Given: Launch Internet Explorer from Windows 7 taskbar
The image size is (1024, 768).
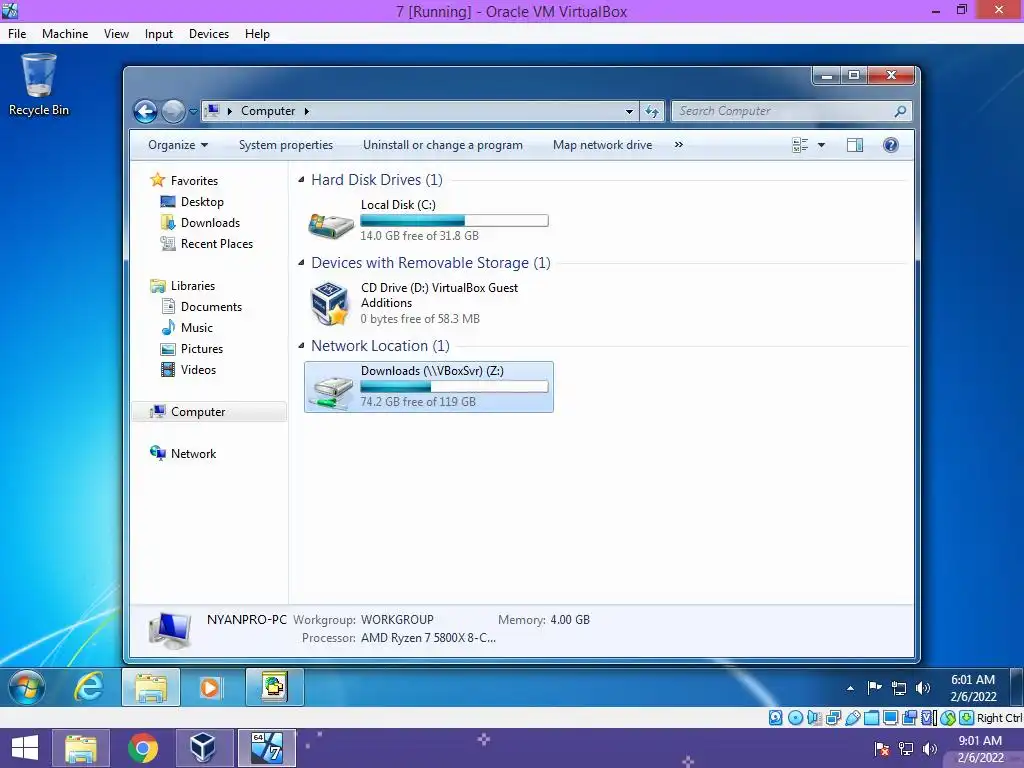Looking at the screenshot, I should click(x=88, y=687).
